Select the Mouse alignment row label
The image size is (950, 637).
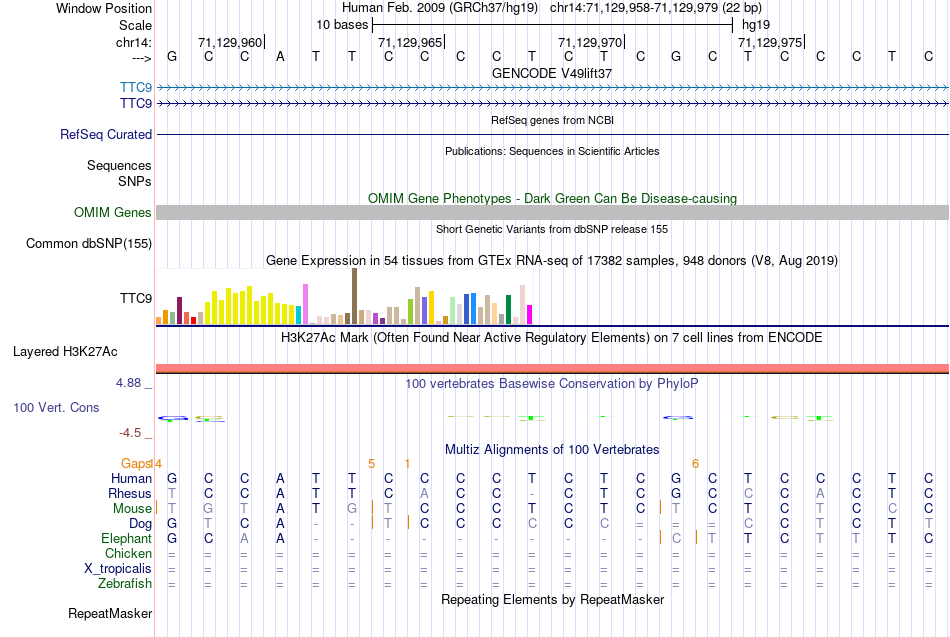click(132, 509)
